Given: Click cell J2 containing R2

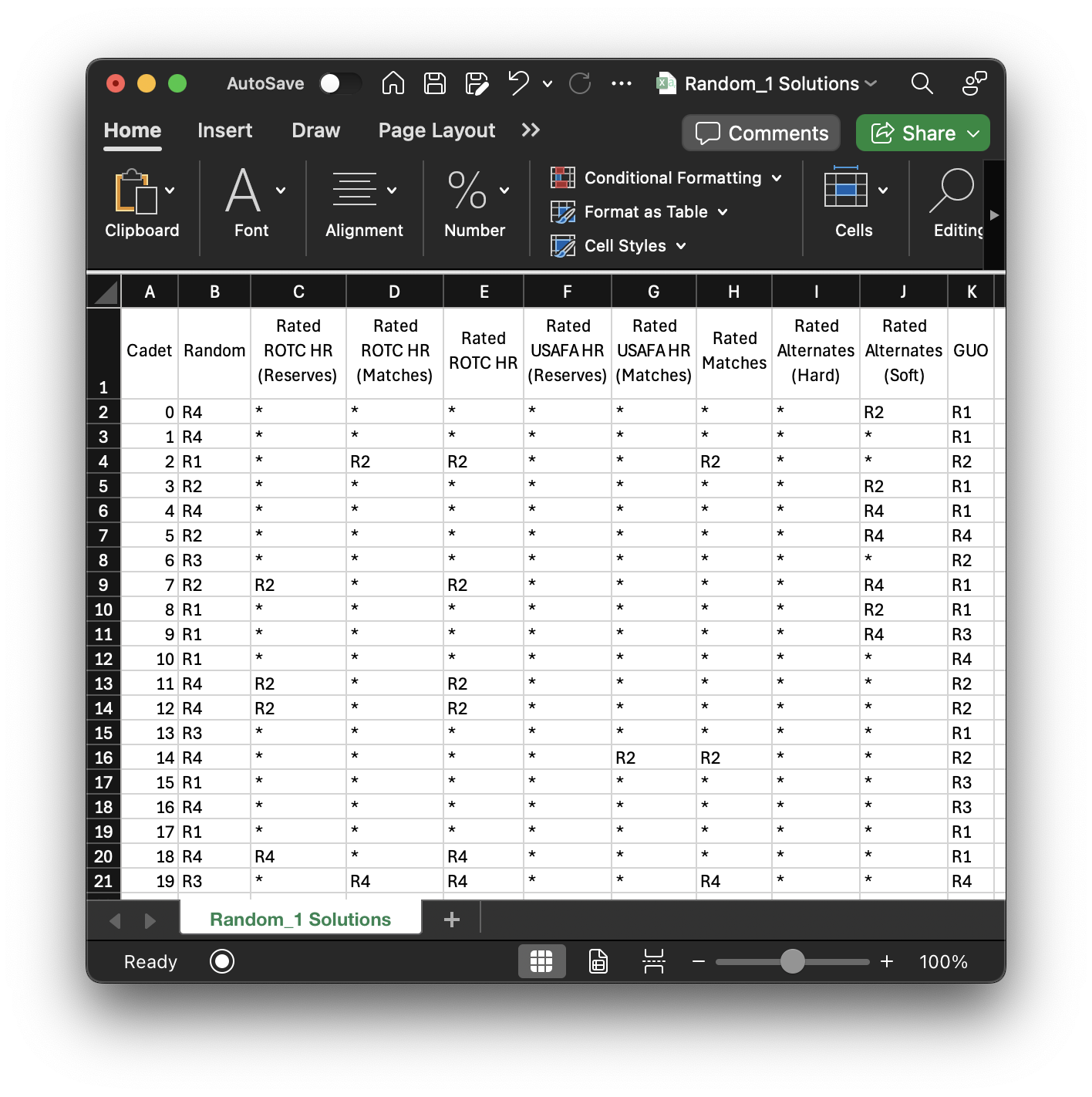Looking at the screenshot, I should point(904,412).
